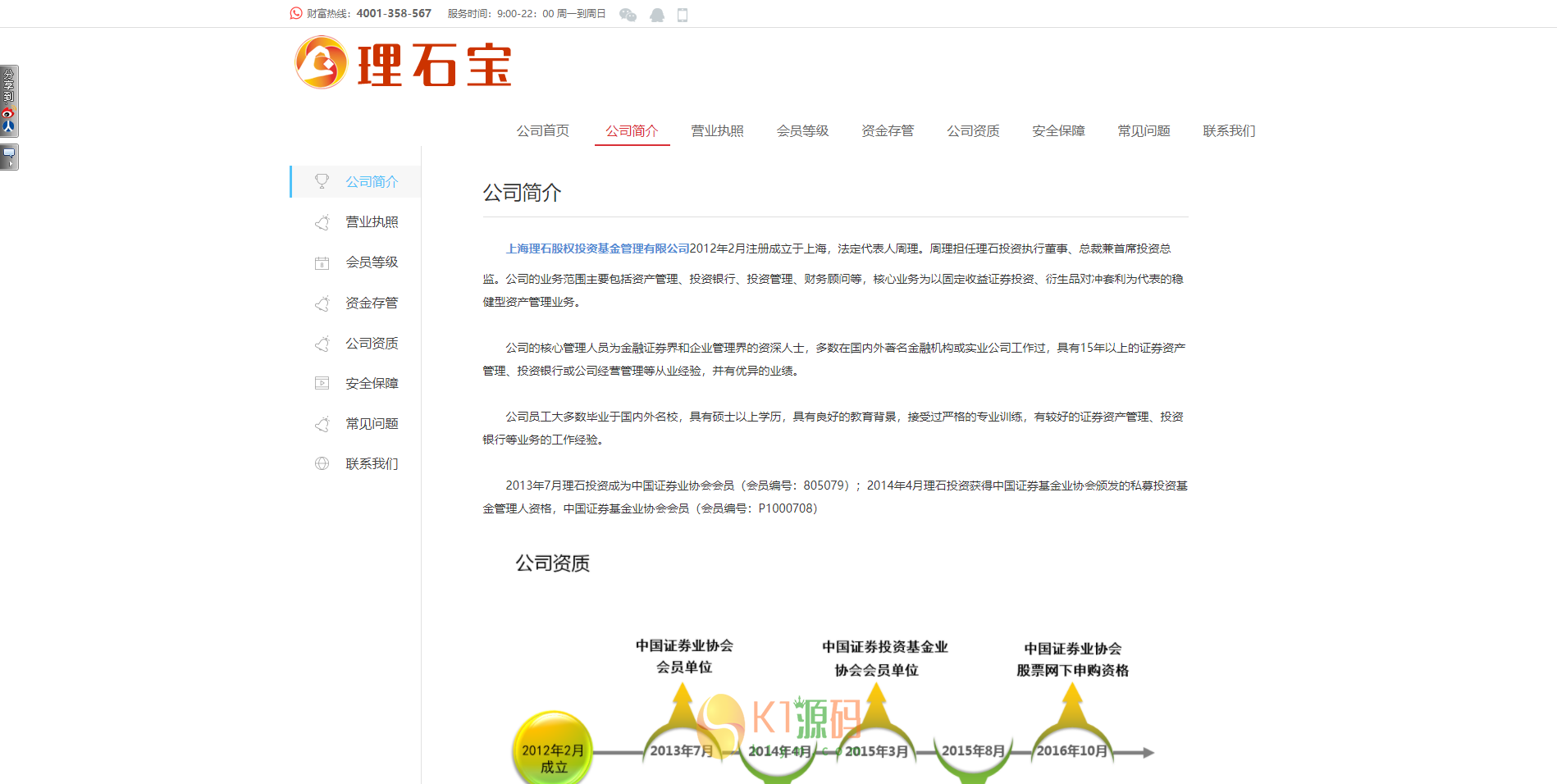Share to Renren from the side widget
Image resolution: width=1557 pixels, height=784 pixels.
8,126
